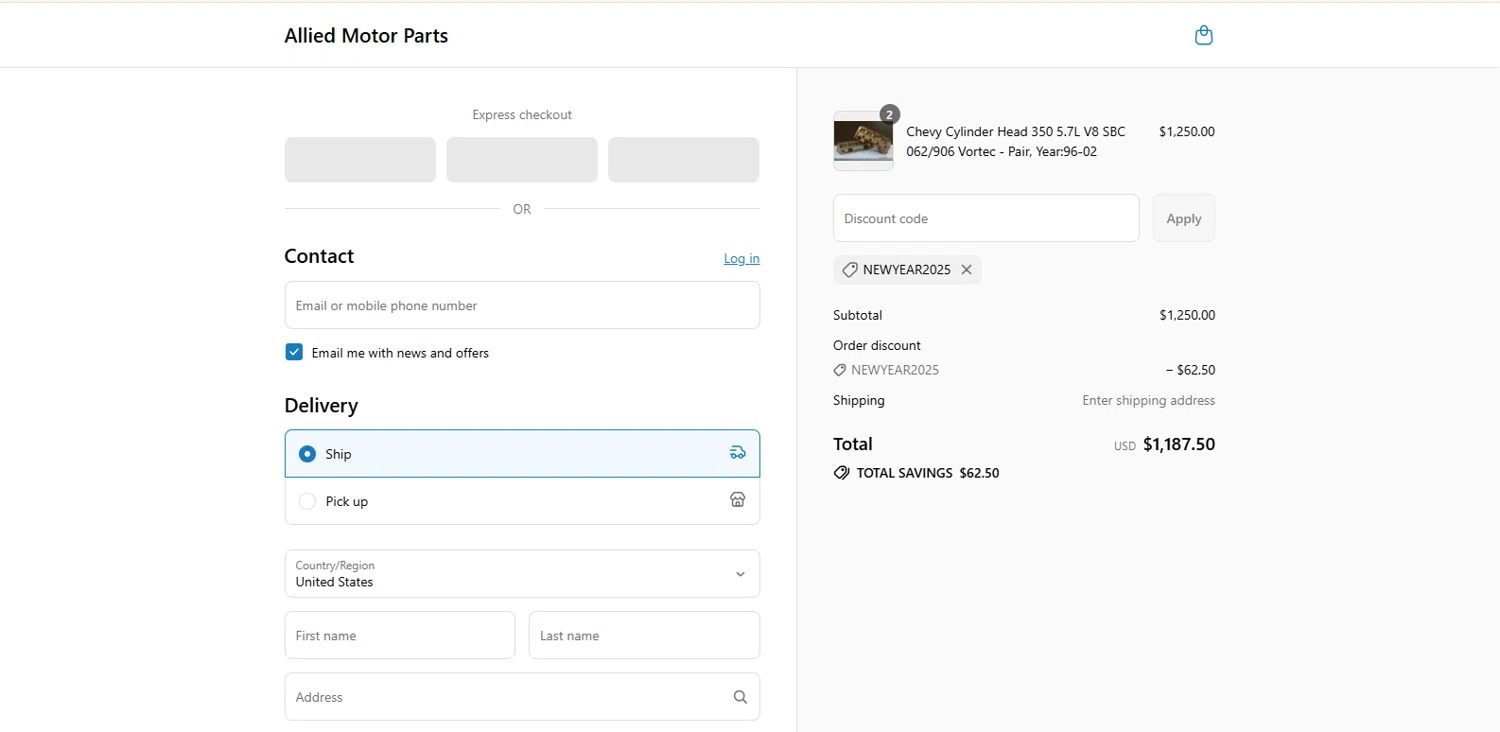Click the third express checkout button
Viewport: 1500px width, 732px height.
coord(684,160)
